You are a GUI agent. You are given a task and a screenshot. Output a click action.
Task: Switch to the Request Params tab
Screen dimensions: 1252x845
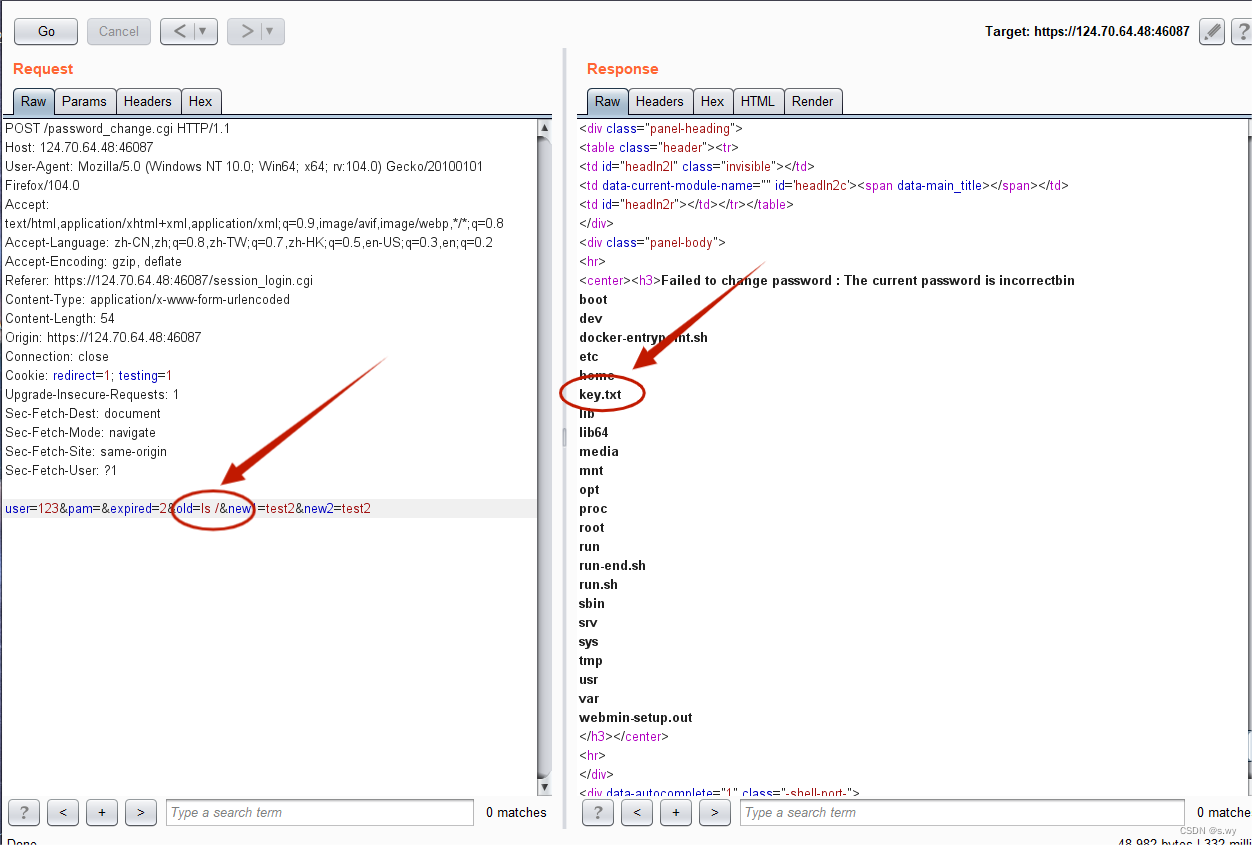tap(84, 101)
